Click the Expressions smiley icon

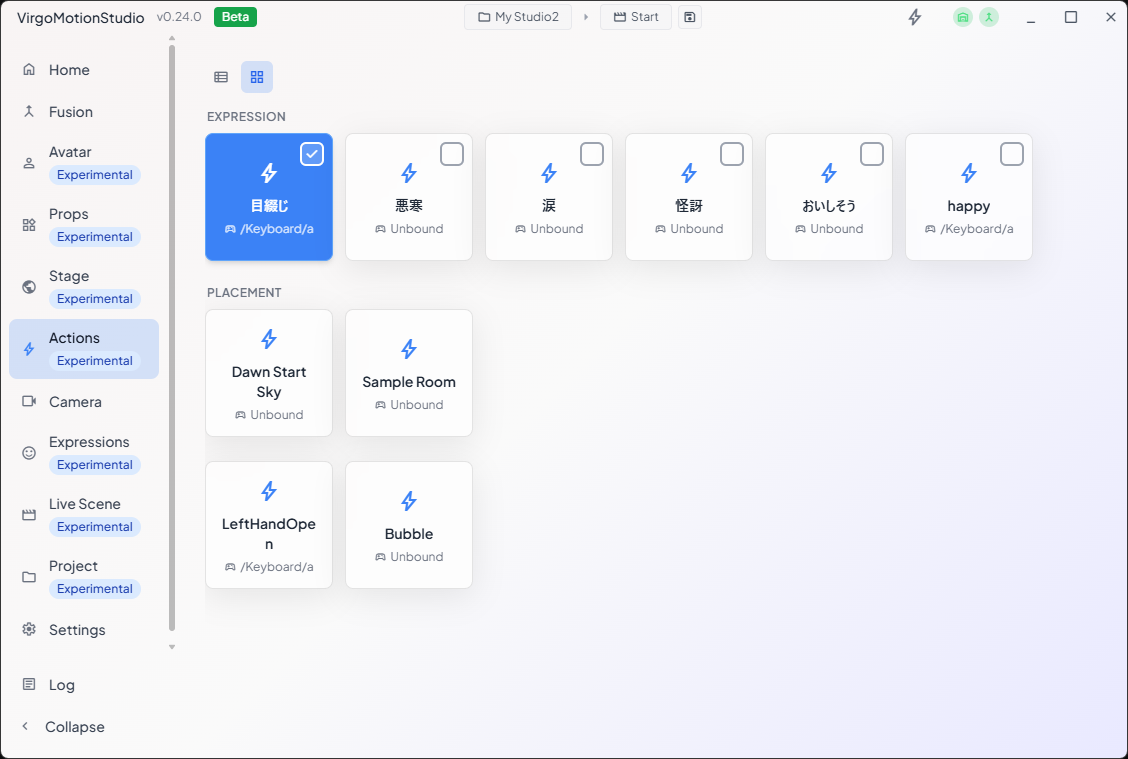pos(29,453)
